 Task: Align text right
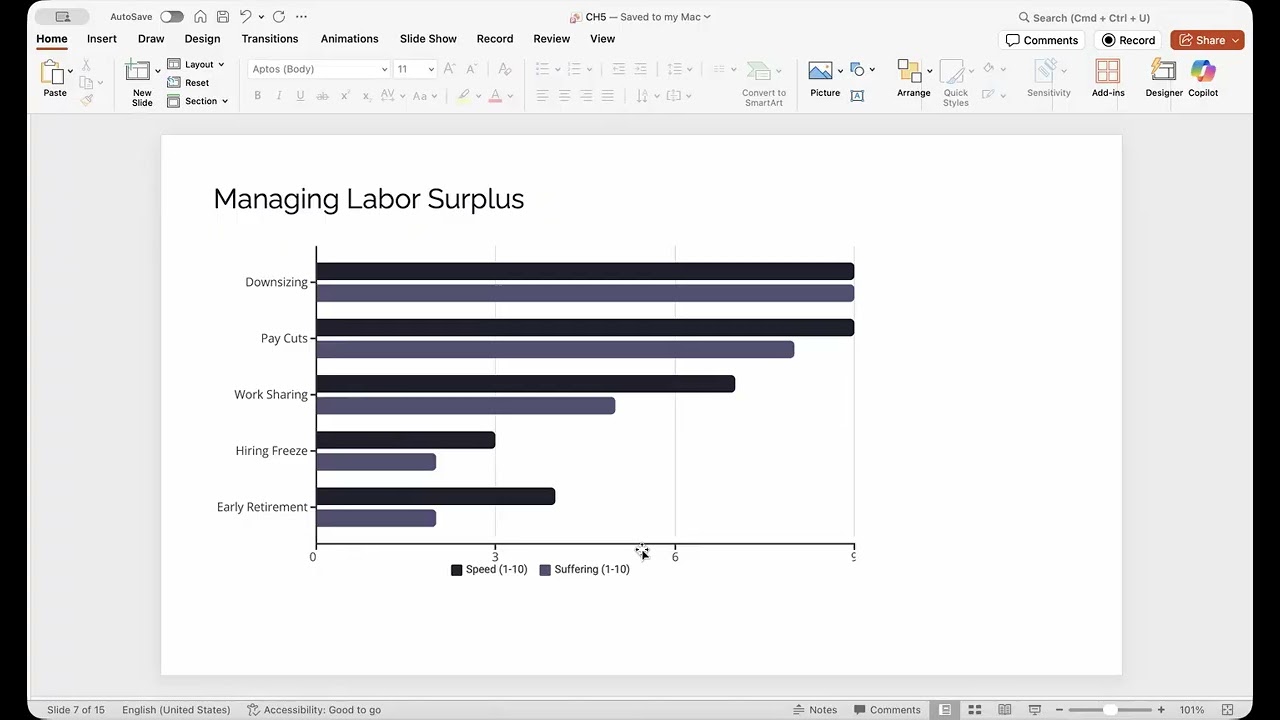point(586,96)
